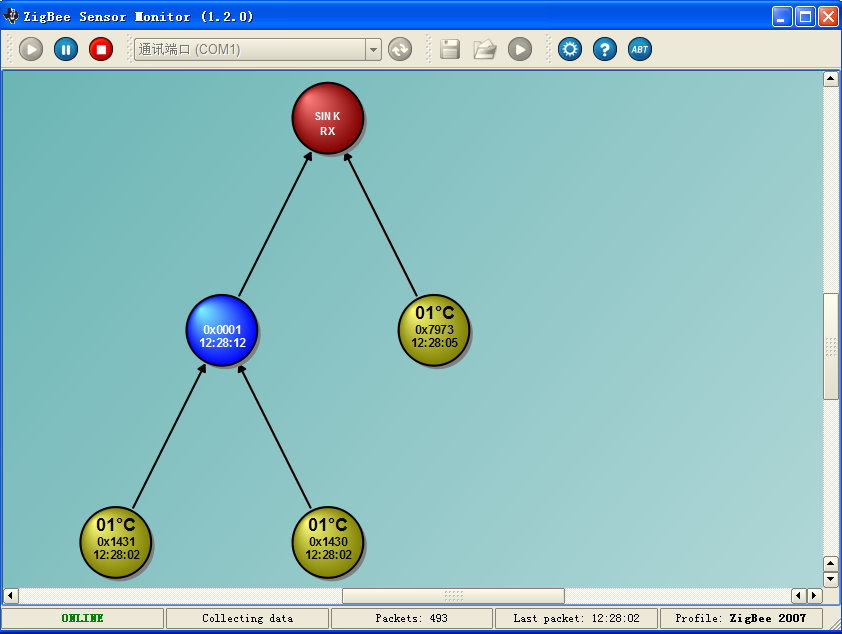Click the replay log play icon
Viewport: 842px width, 634px height.
click(520, 49)
